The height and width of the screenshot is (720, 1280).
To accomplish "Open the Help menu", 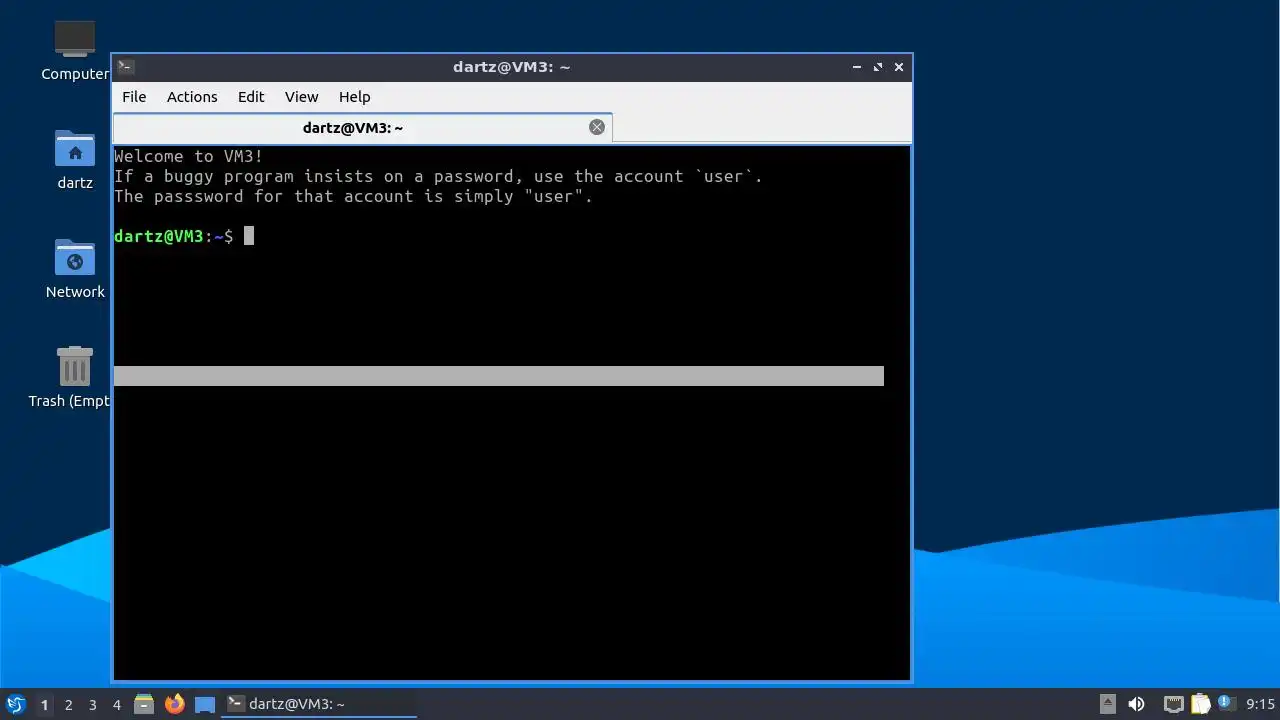I will click(354, 97).
